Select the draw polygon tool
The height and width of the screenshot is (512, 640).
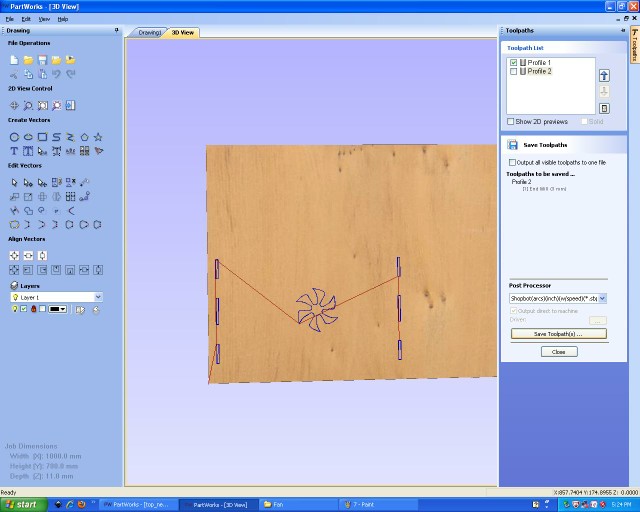click(x=84, y=137)
